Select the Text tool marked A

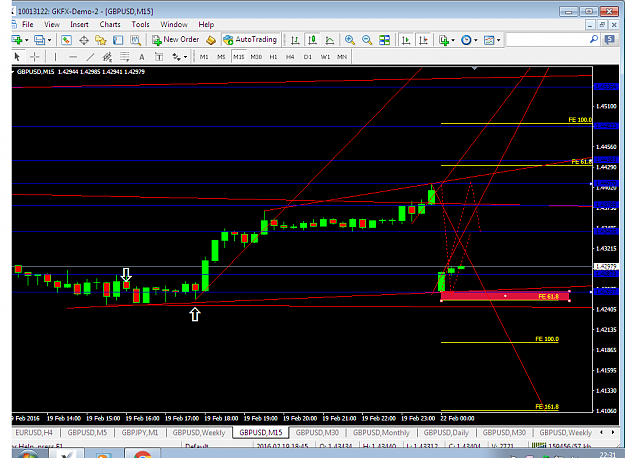[142, 57]
